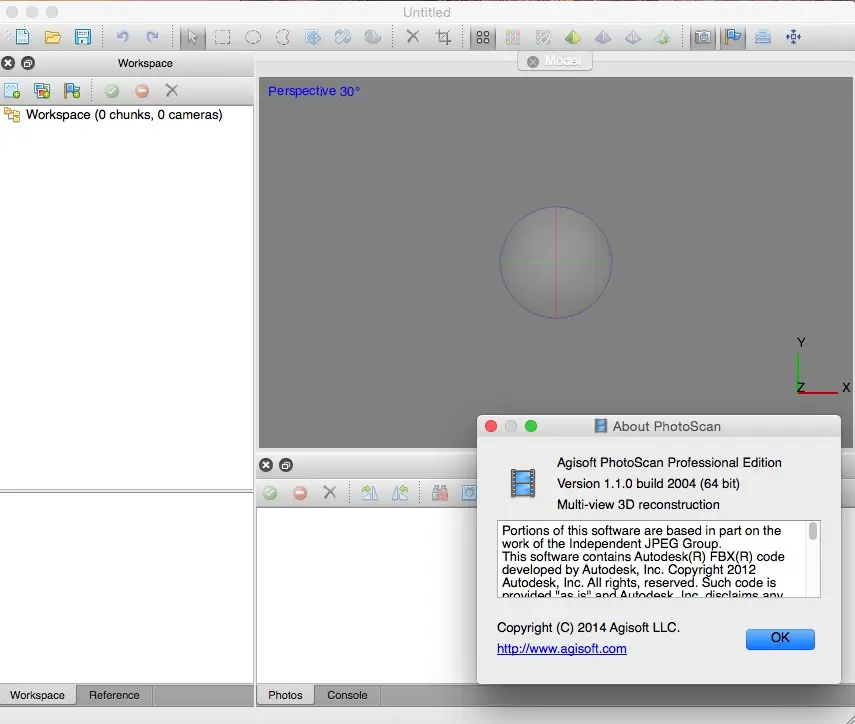
Task: Click the Perspective 30° label in viewport
Action: click(x=314, y=91)
